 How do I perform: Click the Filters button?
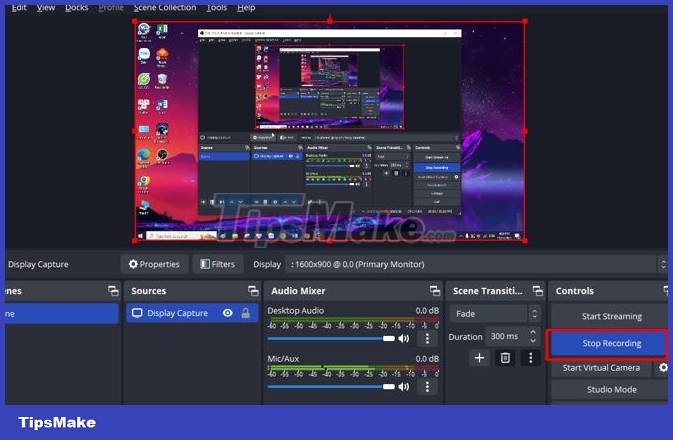coord(217,264)
